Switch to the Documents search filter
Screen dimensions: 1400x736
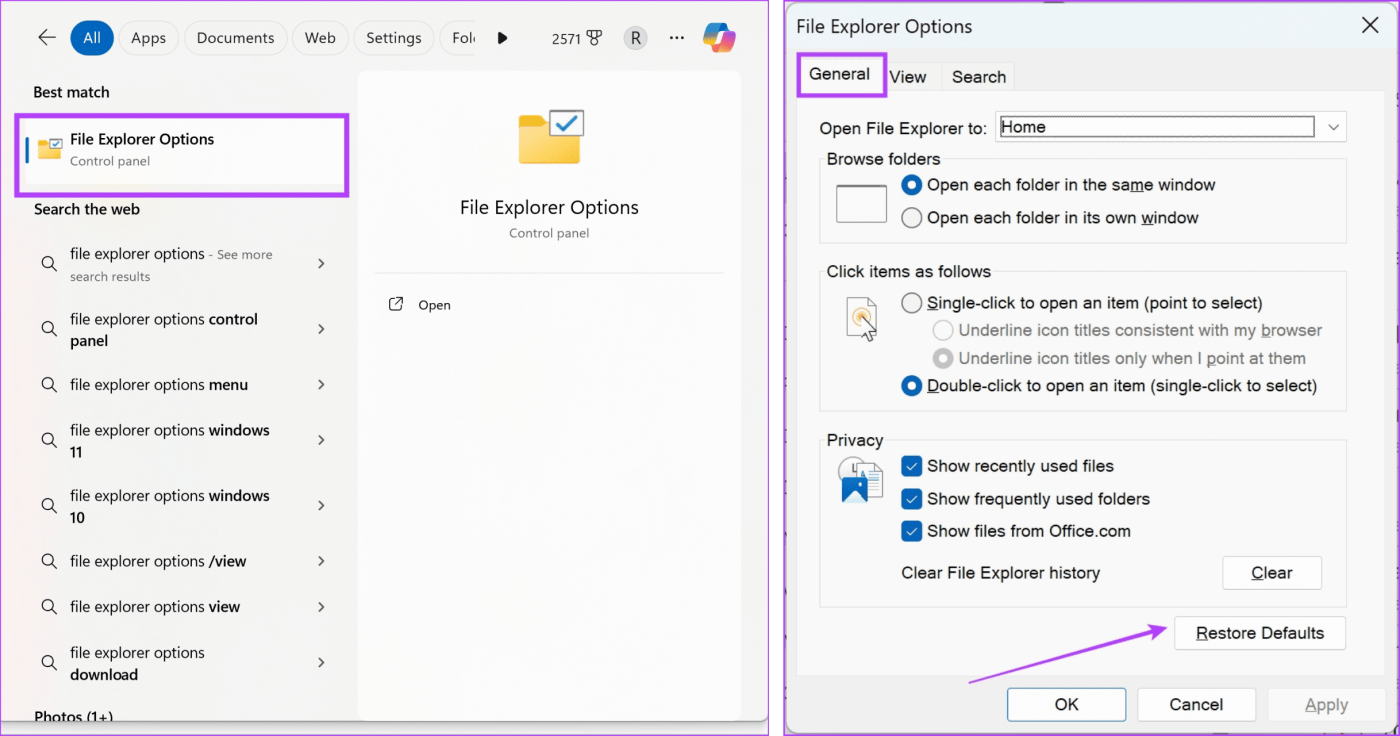pyautogui.click(x=235, y=38)
